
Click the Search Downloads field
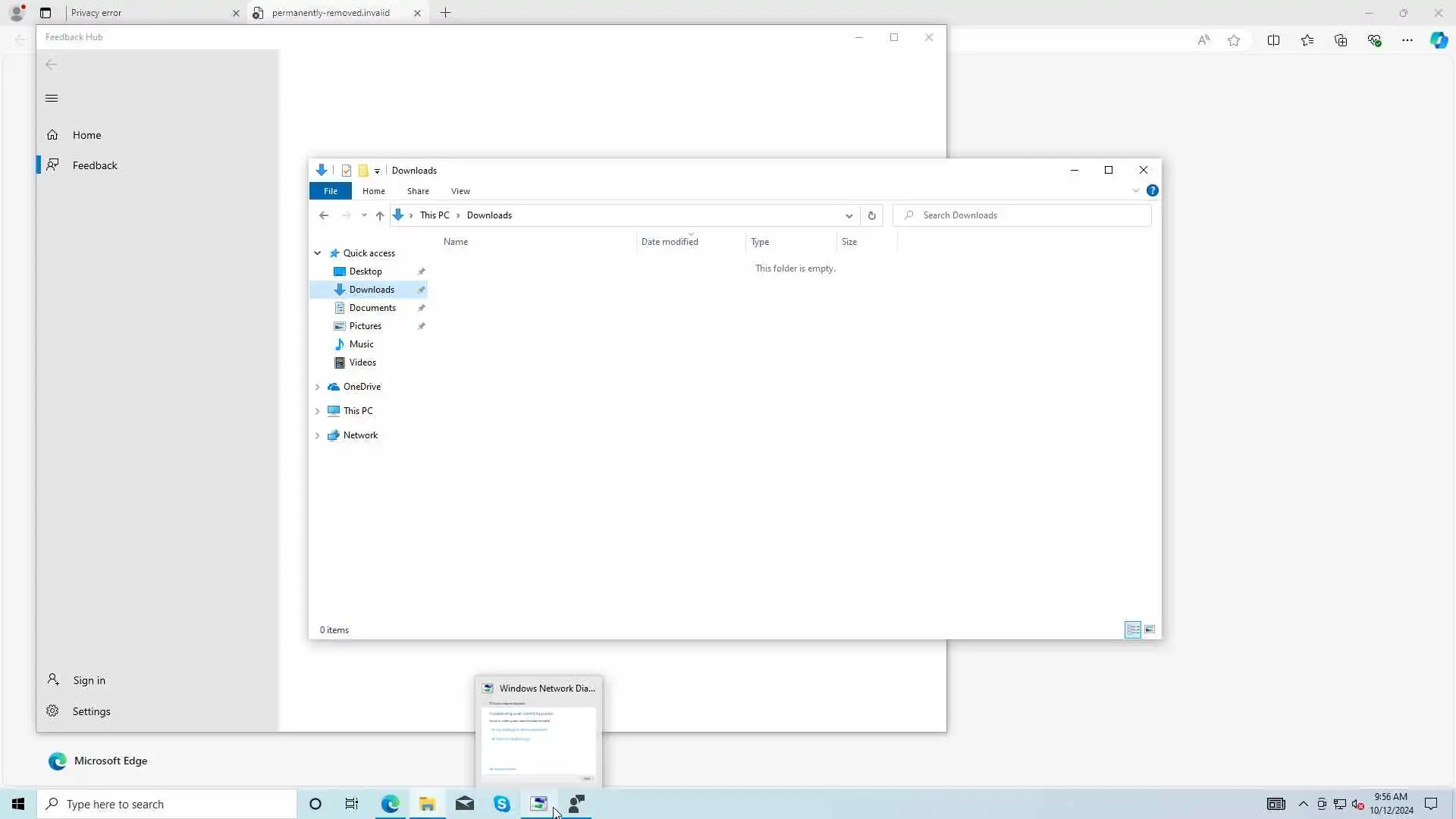tap(1031, 215)
